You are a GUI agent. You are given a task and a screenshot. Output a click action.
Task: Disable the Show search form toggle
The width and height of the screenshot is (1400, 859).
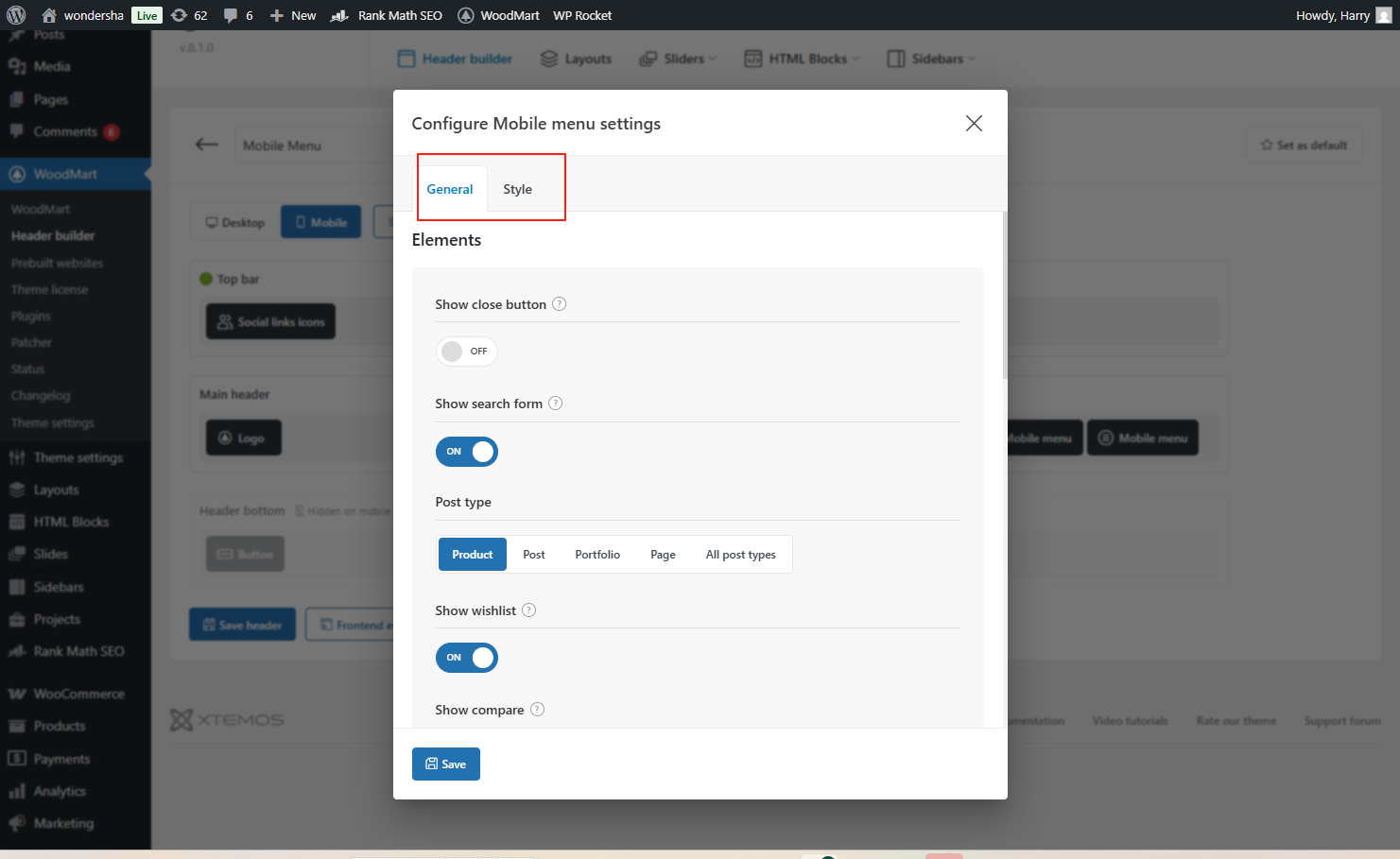coord(466,452)
